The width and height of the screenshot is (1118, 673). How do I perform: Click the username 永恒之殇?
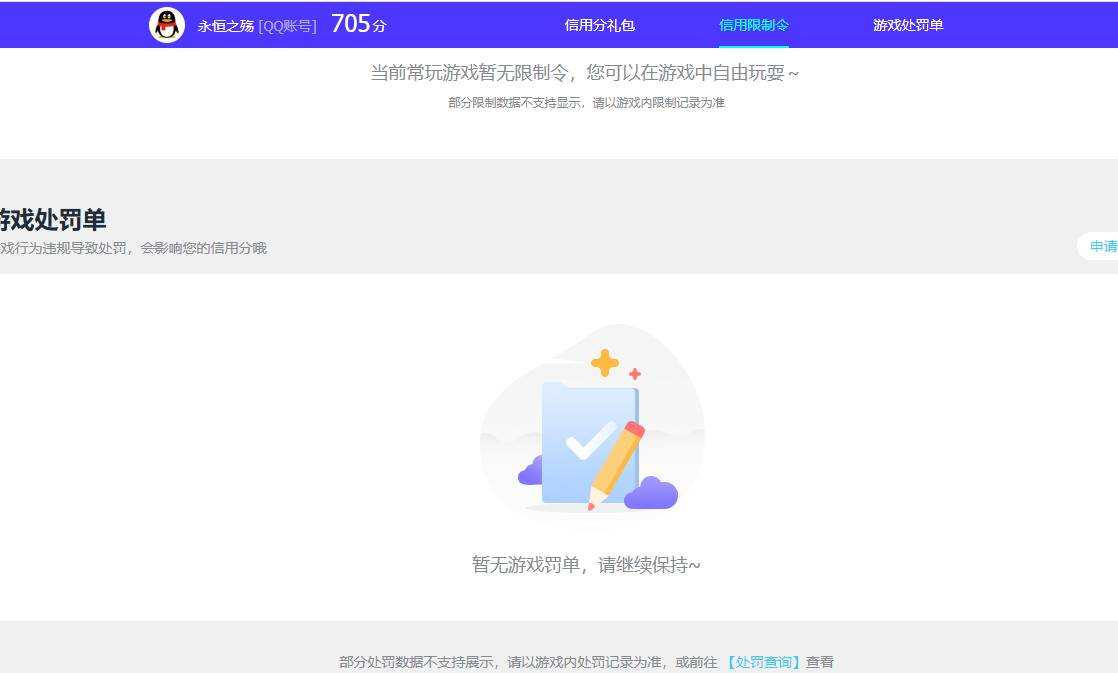click(225, 26)
